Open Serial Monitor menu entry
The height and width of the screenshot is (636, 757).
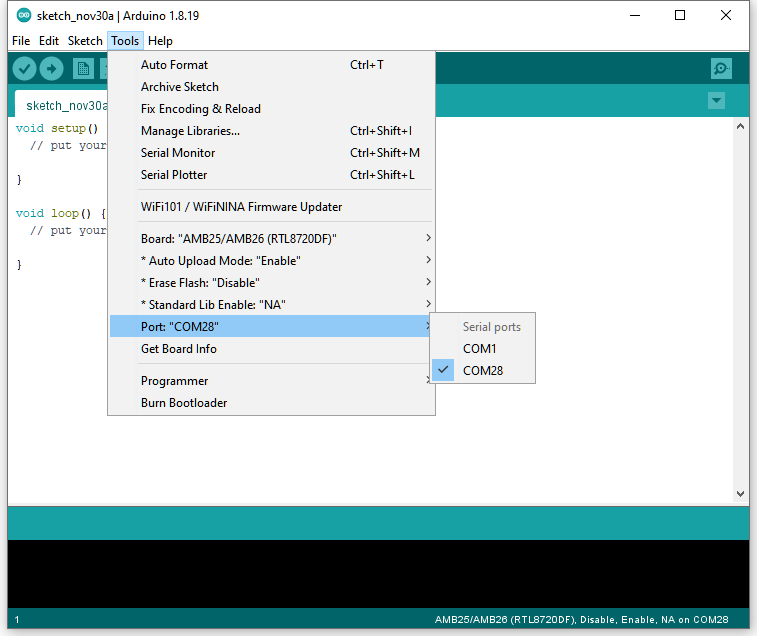tap(272, 153)
